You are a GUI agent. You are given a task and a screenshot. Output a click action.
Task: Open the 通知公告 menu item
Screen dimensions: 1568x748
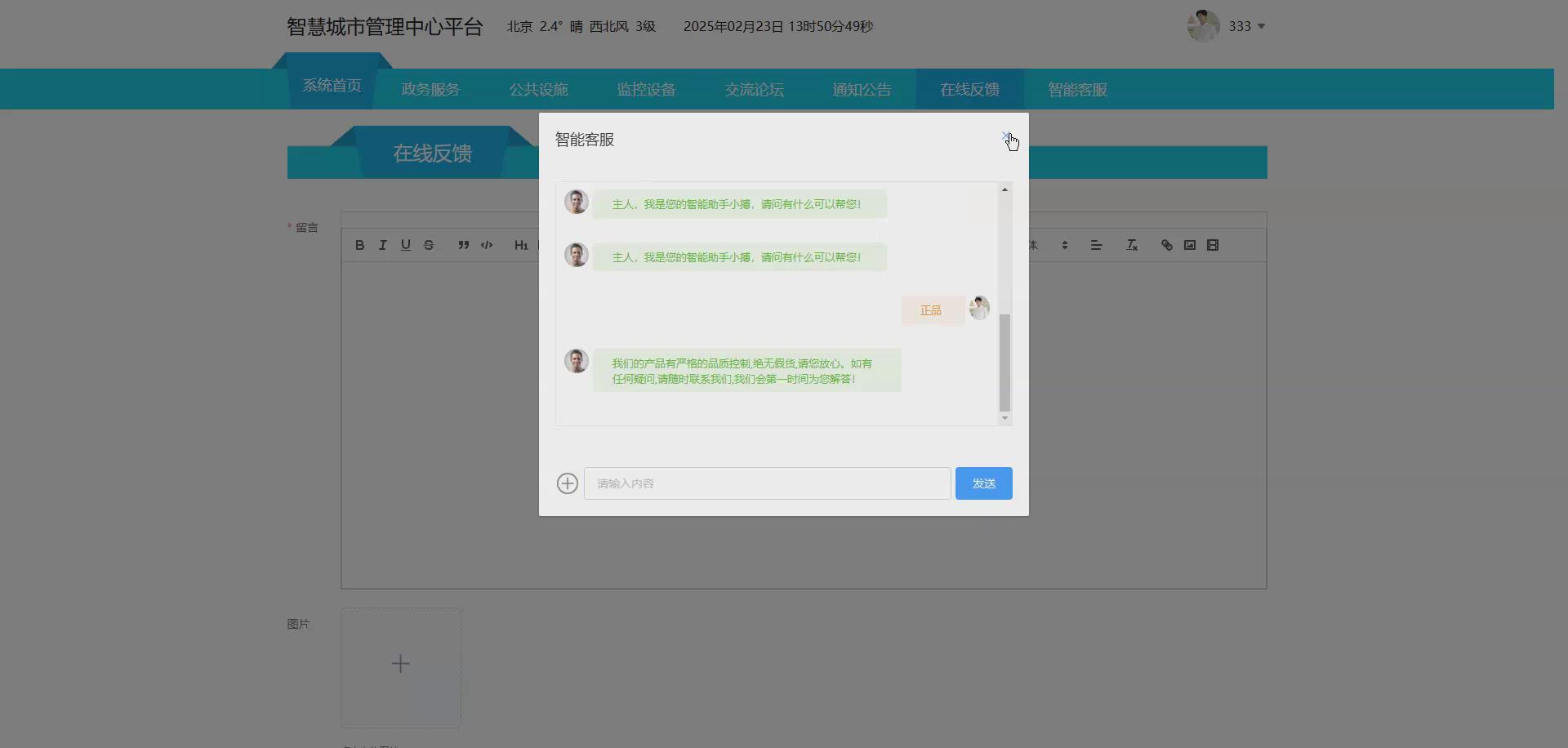point(862,89)
